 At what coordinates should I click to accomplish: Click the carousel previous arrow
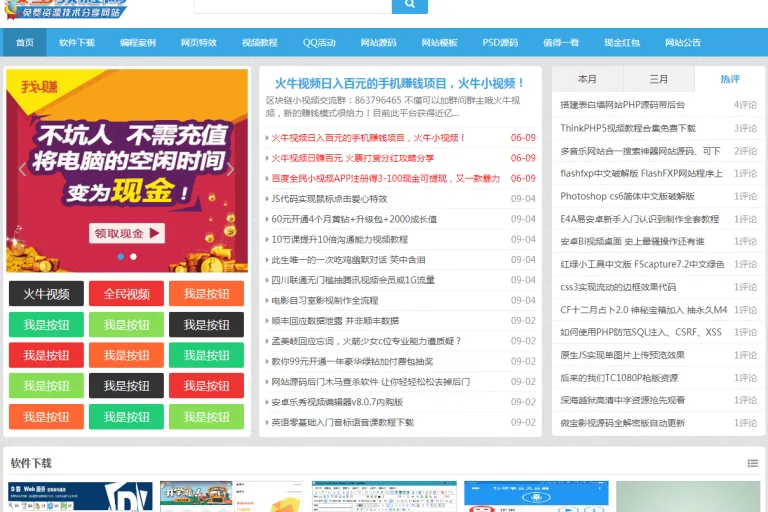pyautogui.click(x=22, y=170)
